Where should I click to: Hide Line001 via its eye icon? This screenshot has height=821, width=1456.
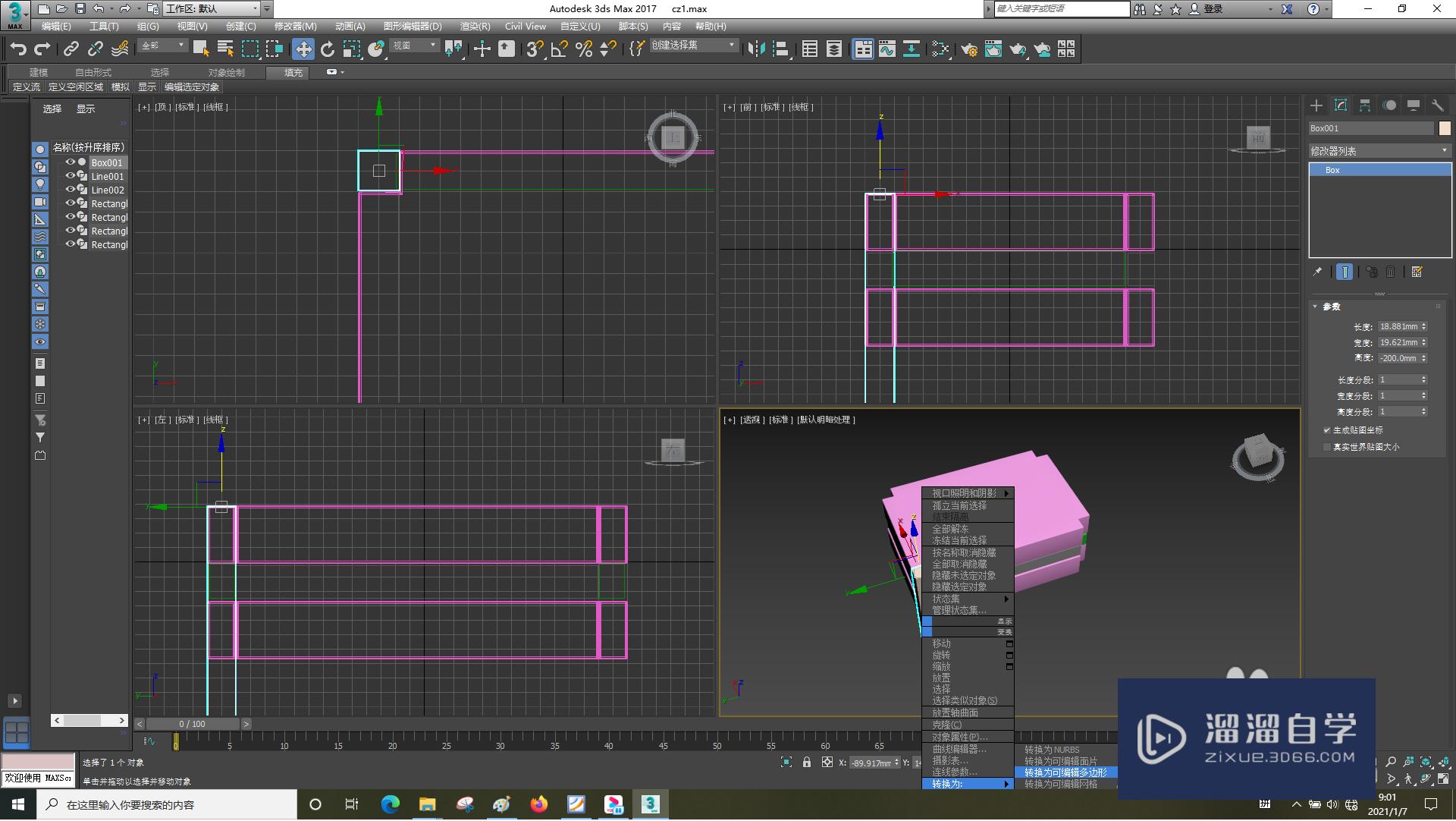tap(71, 176)
